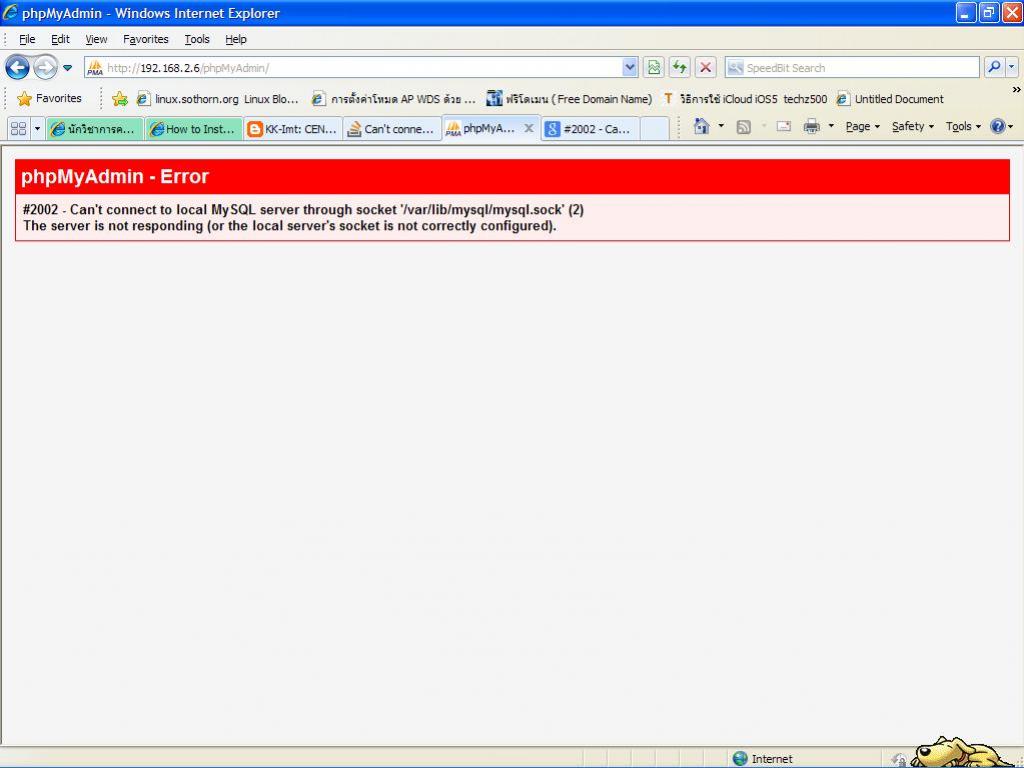Toggle the Compatibility View icon
The height and width of the screenshot is (768, 1024).
coord(654,67)
